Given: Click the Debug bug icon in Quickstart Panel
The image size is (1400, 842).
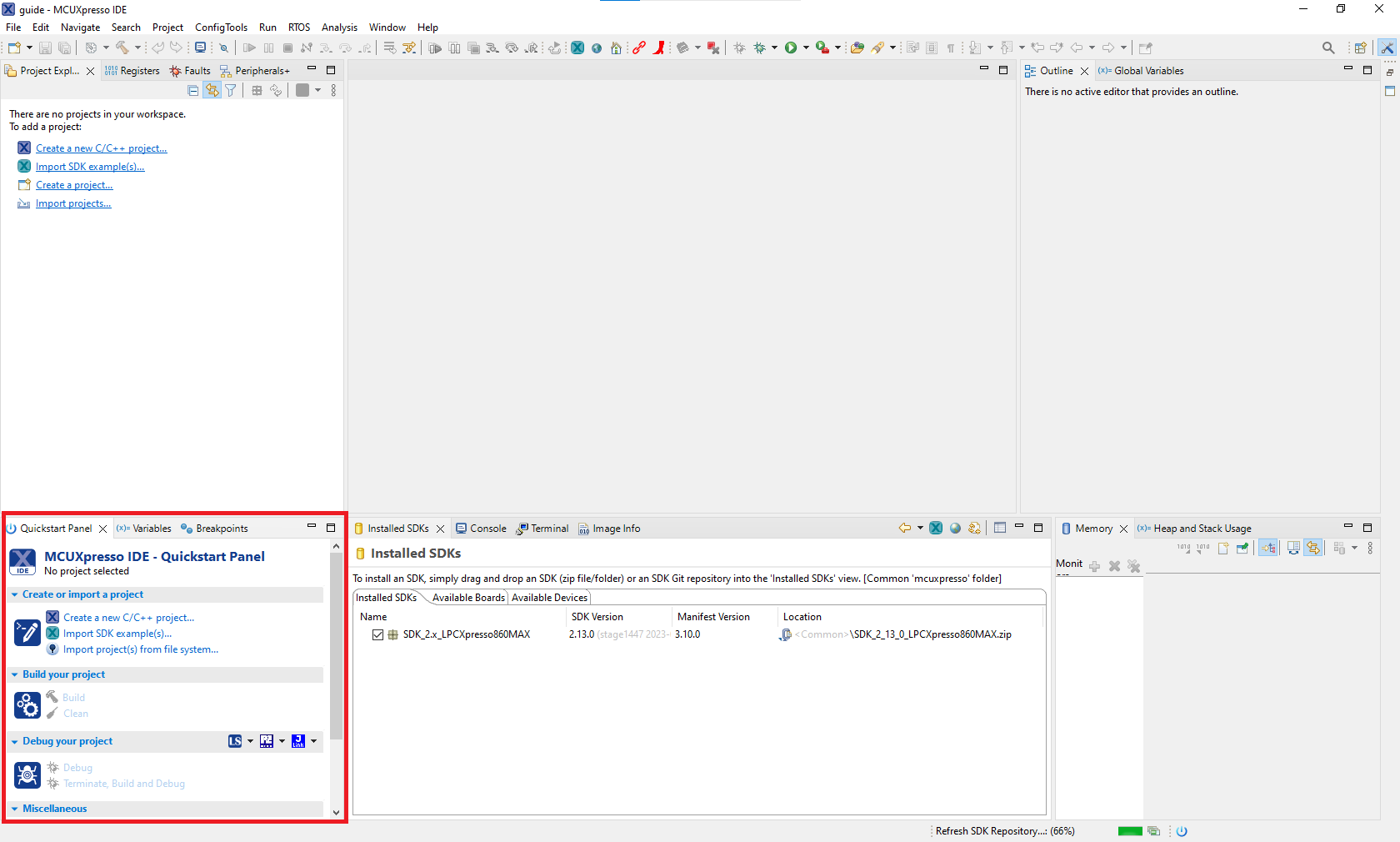Looking at the screenshot, I should pos(27,775).
